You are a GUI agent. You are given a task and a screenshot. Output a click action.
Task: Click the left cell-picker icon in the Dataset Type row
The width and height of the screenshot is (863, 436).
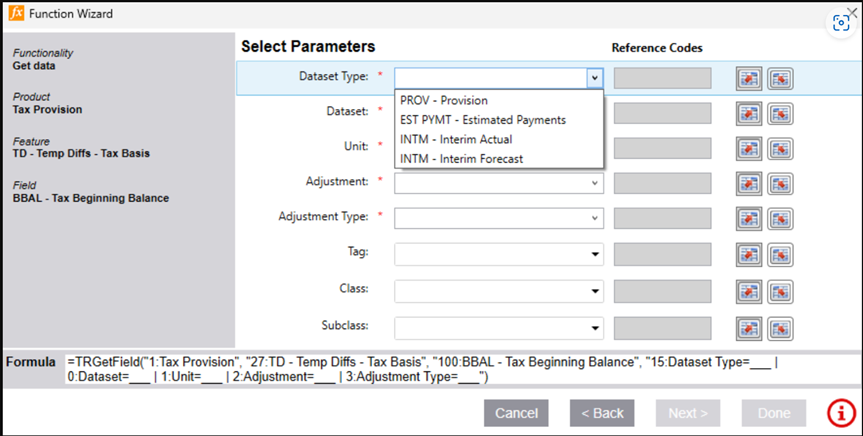click(x=748, y=78)
